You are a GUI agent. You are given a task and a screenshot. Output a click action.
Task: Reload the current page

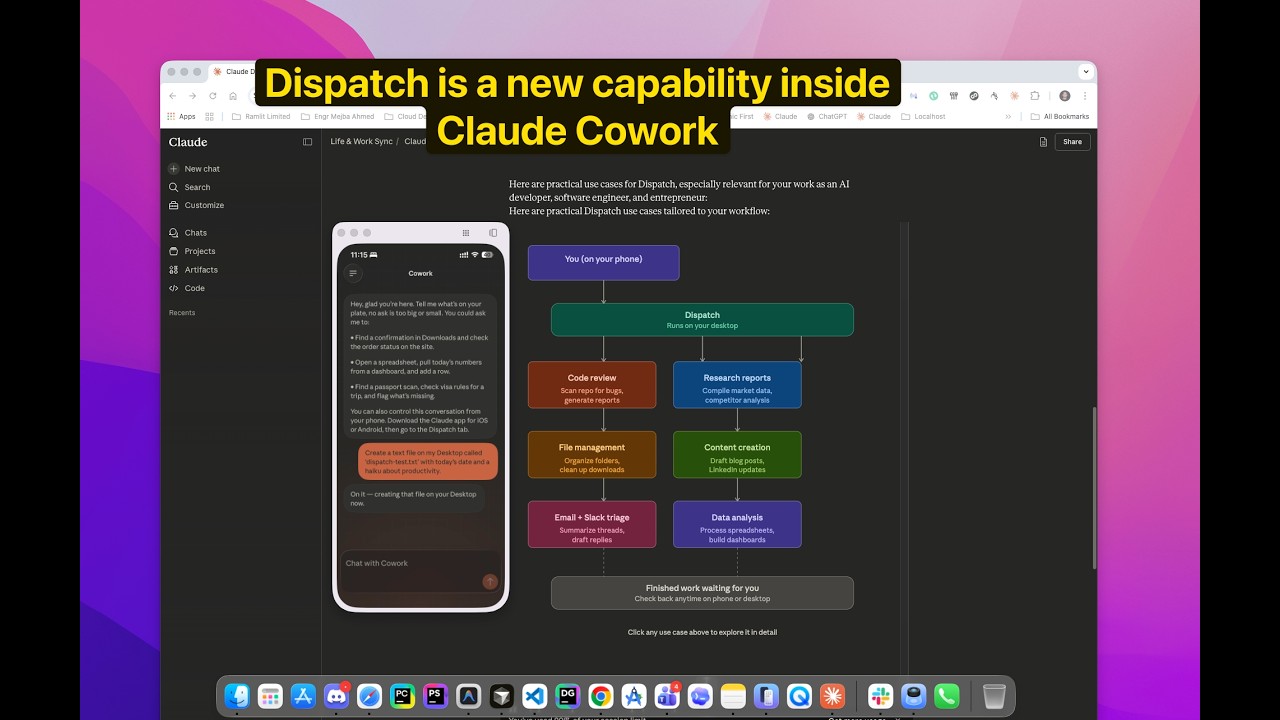(x=212, y=96)
